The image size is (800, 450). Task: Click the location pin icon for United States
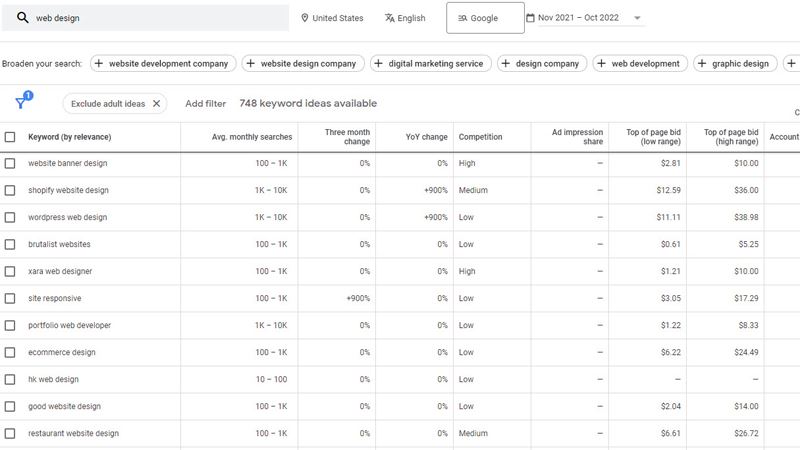point(305,18)
